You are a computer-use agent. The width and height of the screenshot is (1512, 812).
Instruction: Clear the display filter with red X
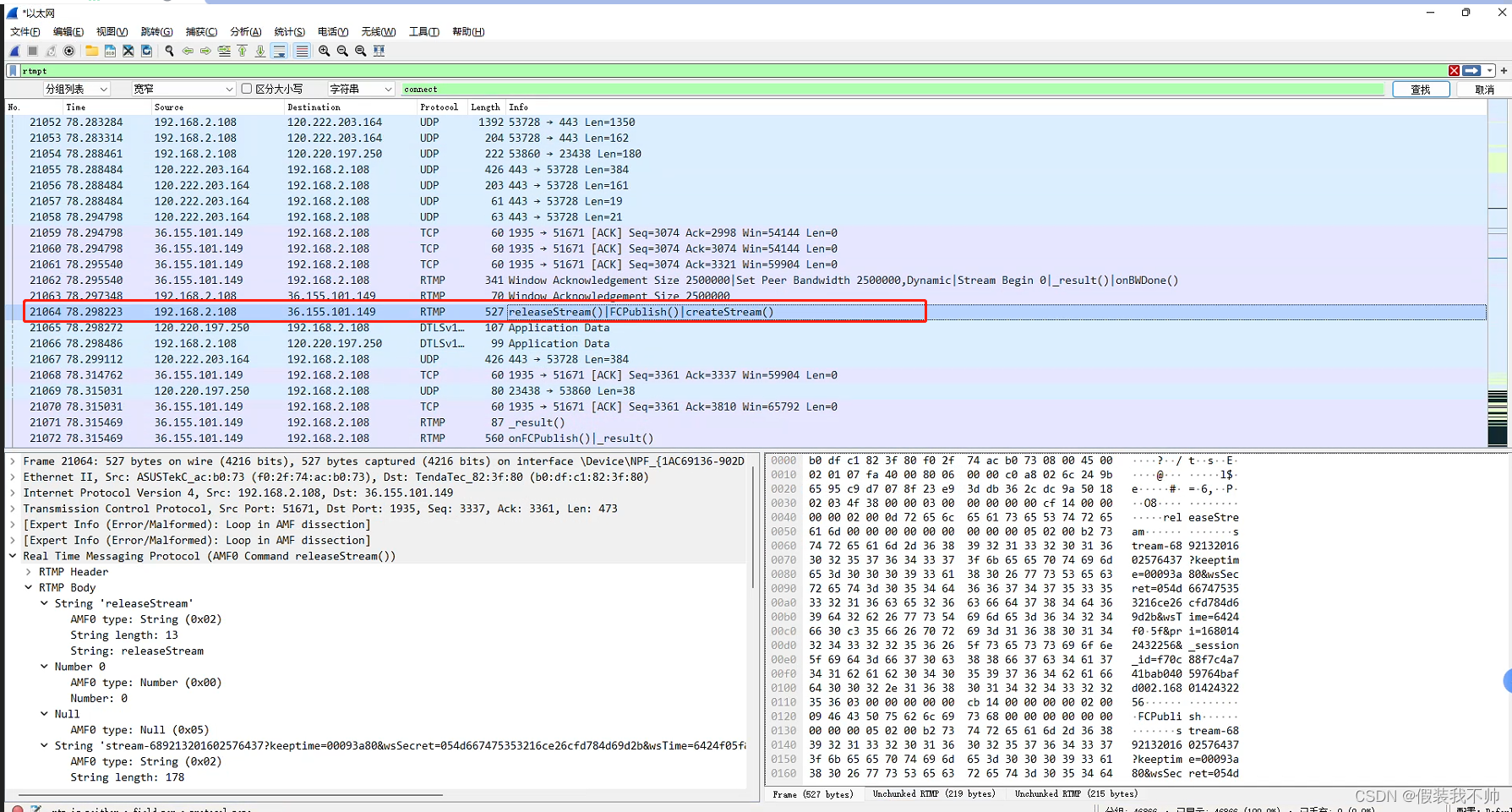point(1454,71)
